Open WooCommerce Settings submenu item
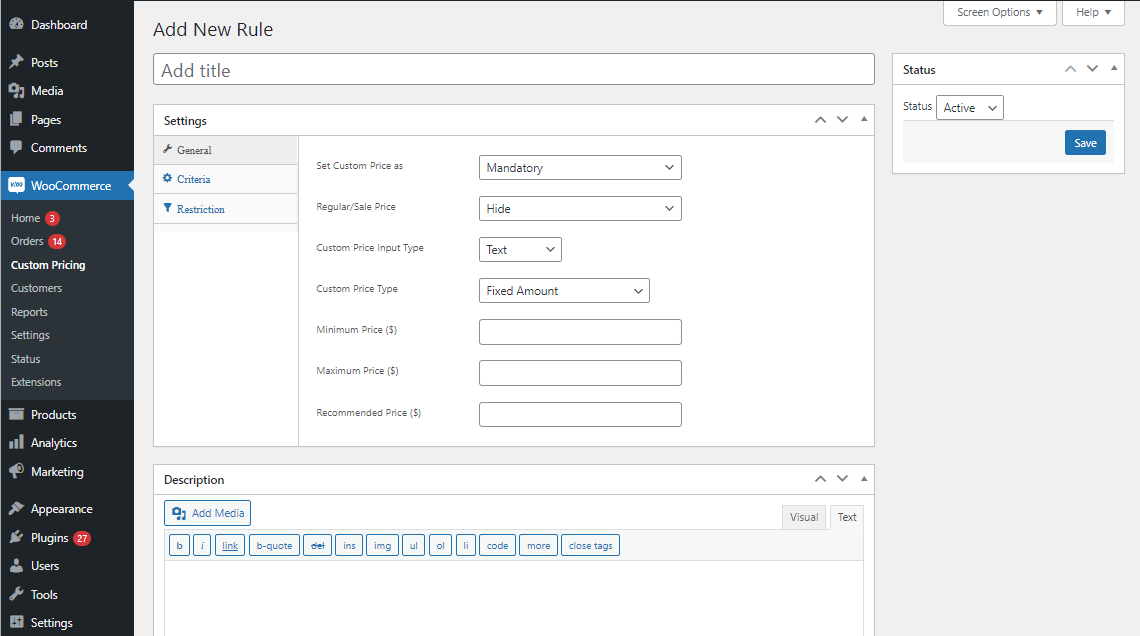This screenshot has width=1140, height=636. coord(31,335)
